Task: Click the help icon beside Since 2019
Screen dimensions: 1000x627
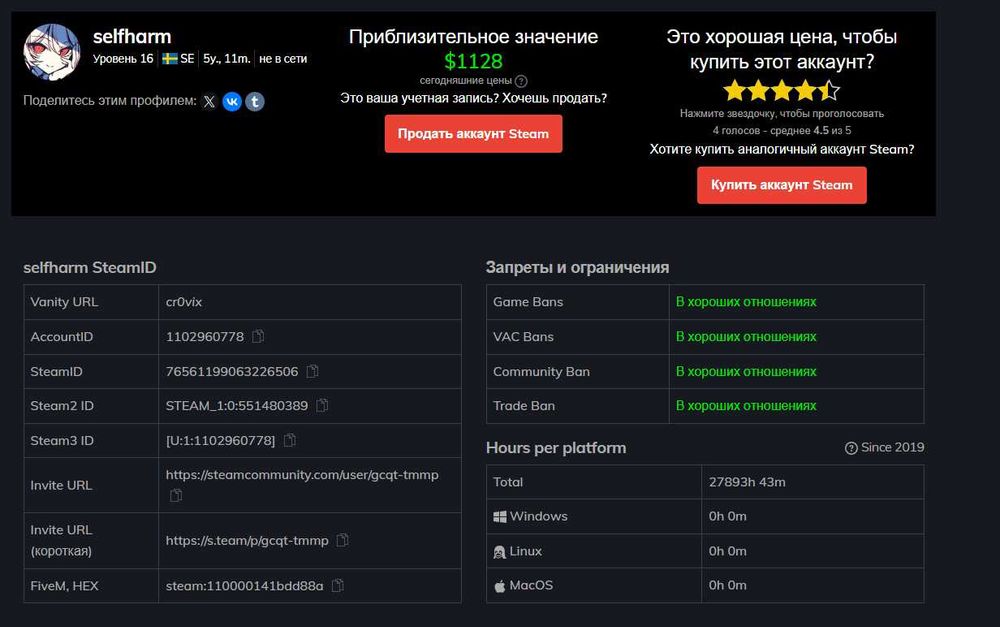Action: pyautogui.click(x=851, y=448)
